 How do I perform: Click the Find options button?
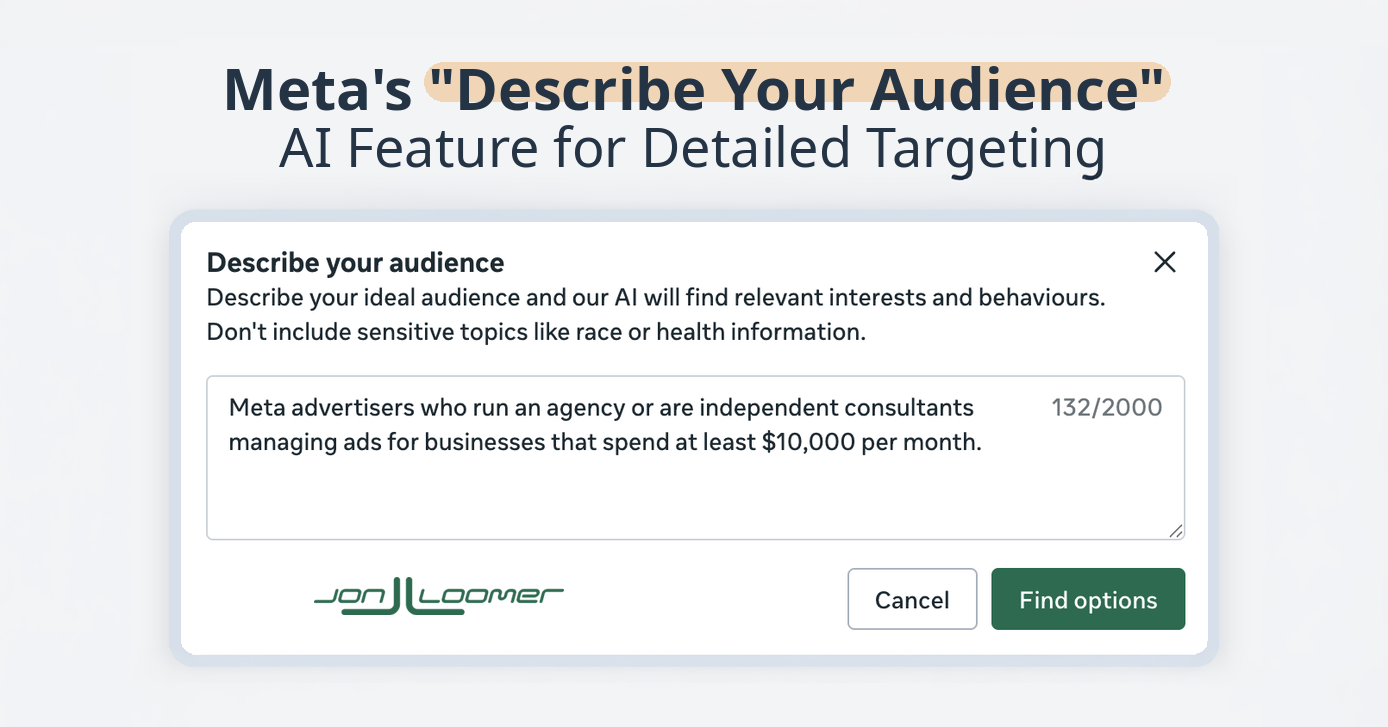1088,600
